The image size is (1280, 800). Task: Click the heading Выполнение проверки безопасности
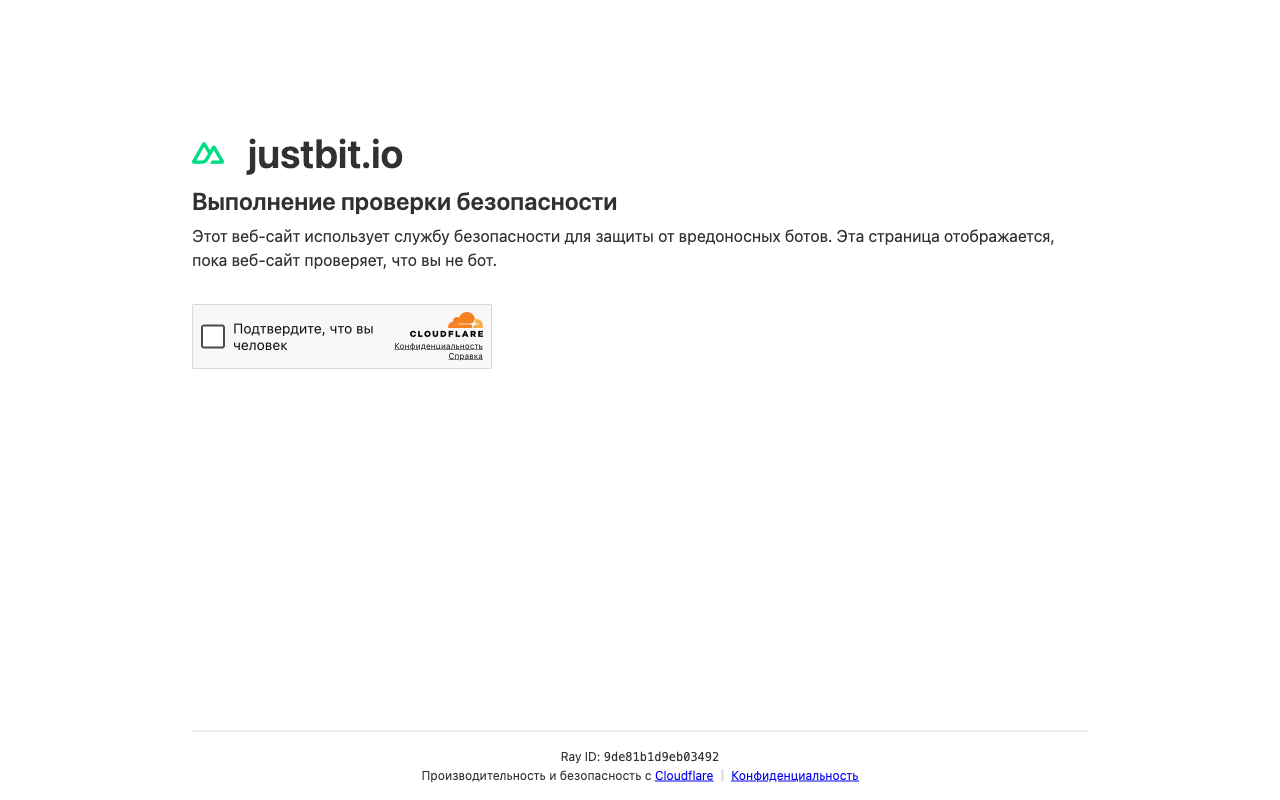click(404, 201)
